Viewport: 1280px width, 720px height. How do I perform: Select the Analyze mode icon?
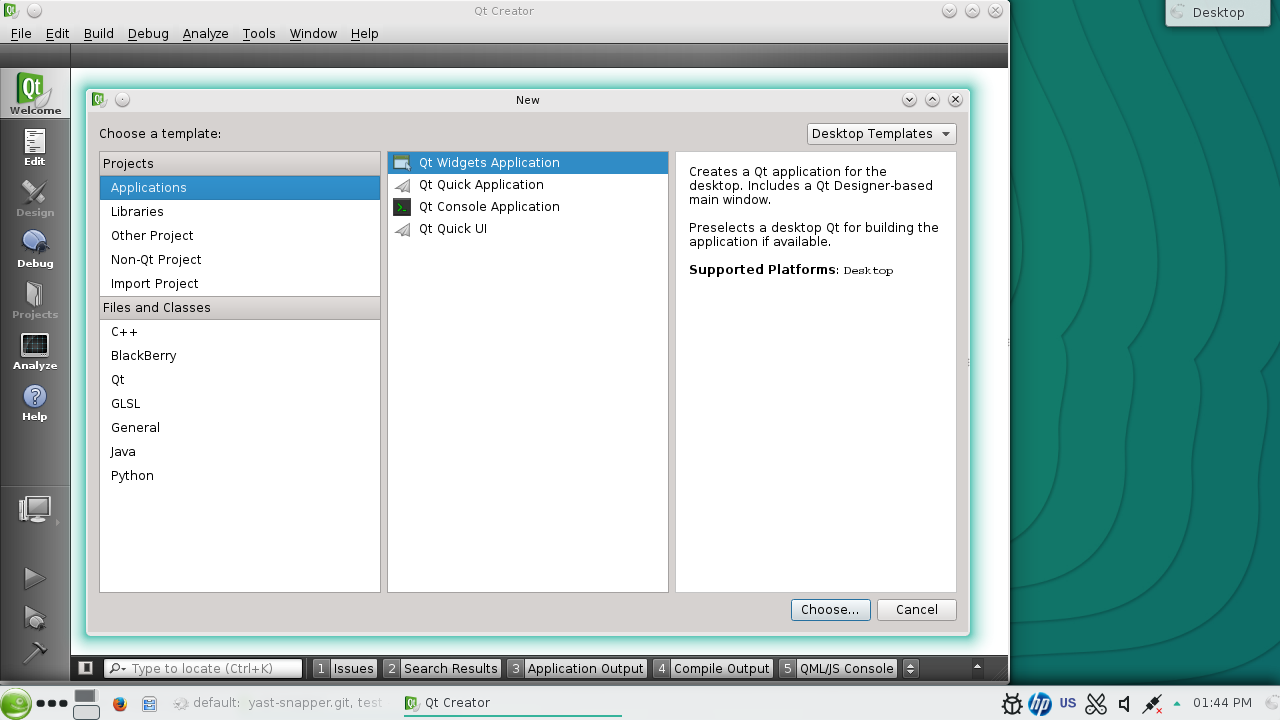coord(35,351)
